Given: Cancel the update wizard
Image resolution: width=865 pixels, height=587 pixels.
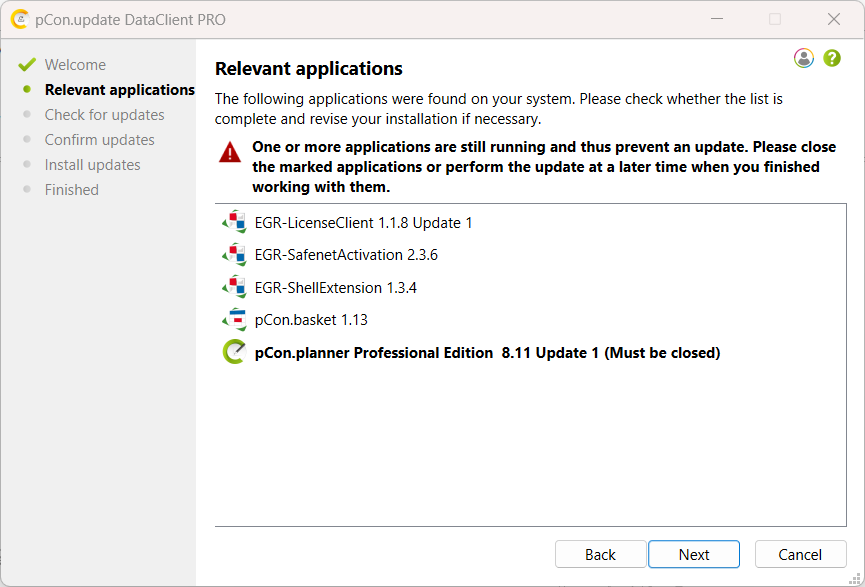Looking at the screenshot, I should coord(800,554).
